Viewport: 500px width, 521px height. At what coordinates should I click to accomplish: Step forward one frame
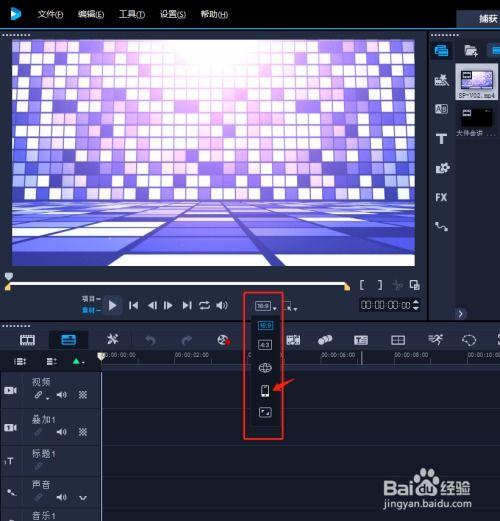(x=168, y=305)
